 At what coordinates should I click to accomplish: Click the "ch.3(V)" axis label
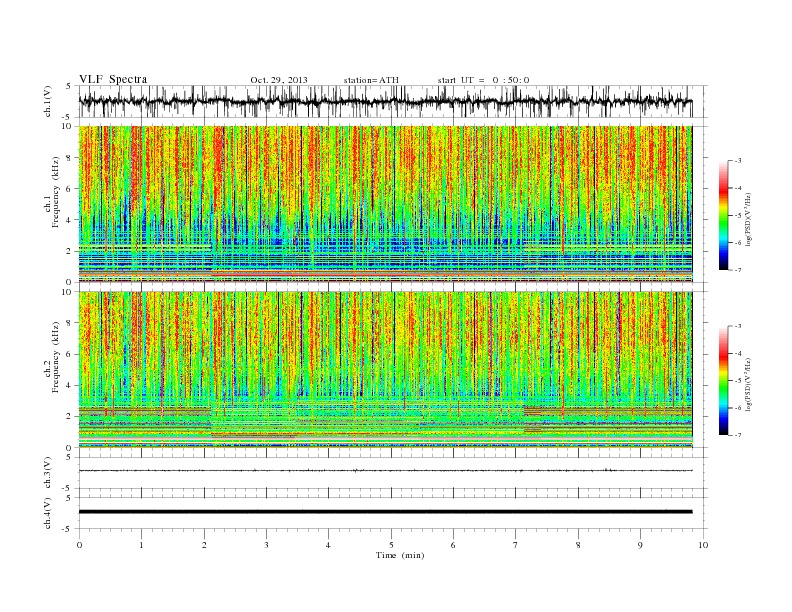point(48,473)
